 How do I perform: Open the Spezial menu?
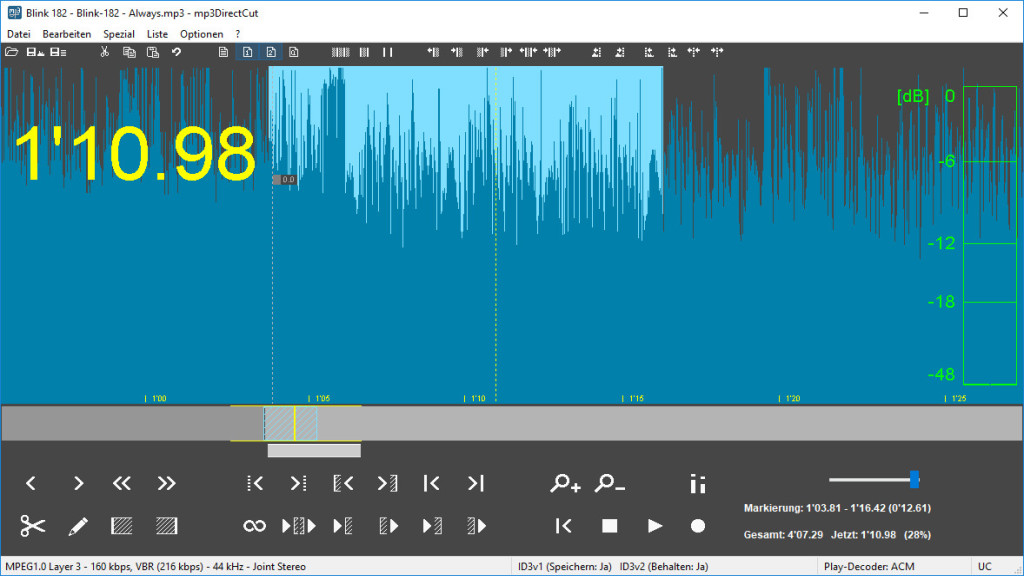tap(119, 33)
